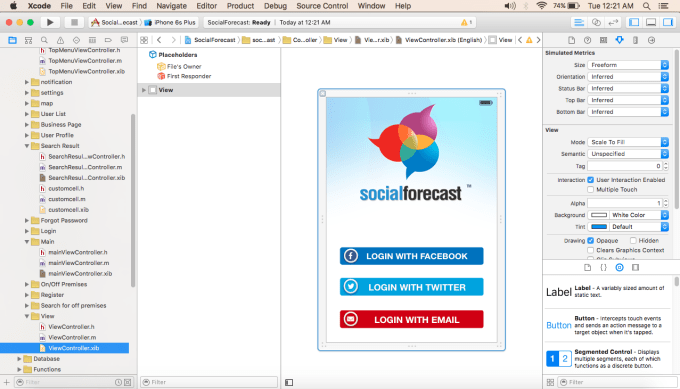Open the Symbol navigator
This screenshot has width=680, height=389.
29,40
